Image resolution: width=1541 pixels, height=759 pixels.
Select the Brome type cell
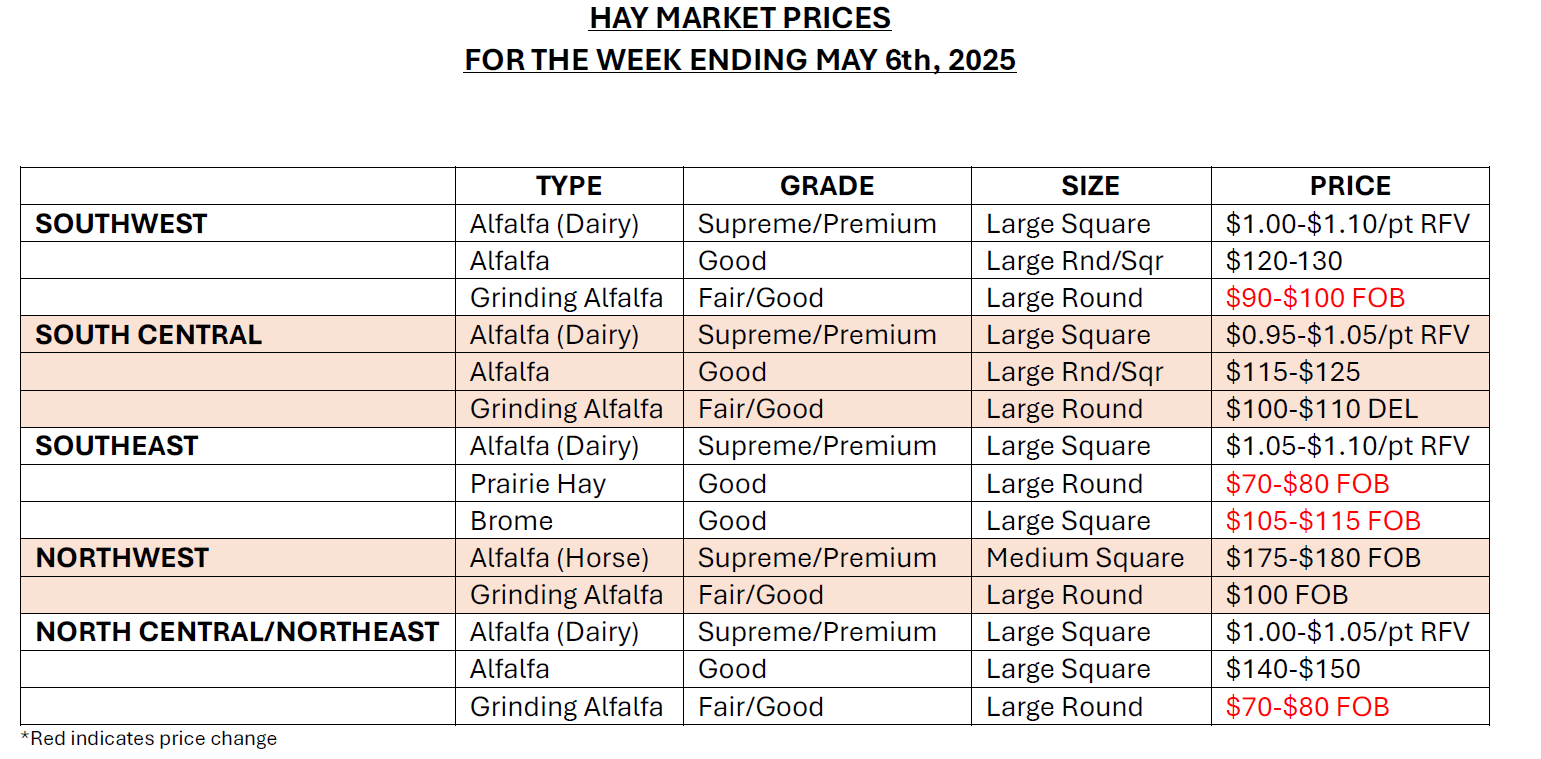point(511,521)
